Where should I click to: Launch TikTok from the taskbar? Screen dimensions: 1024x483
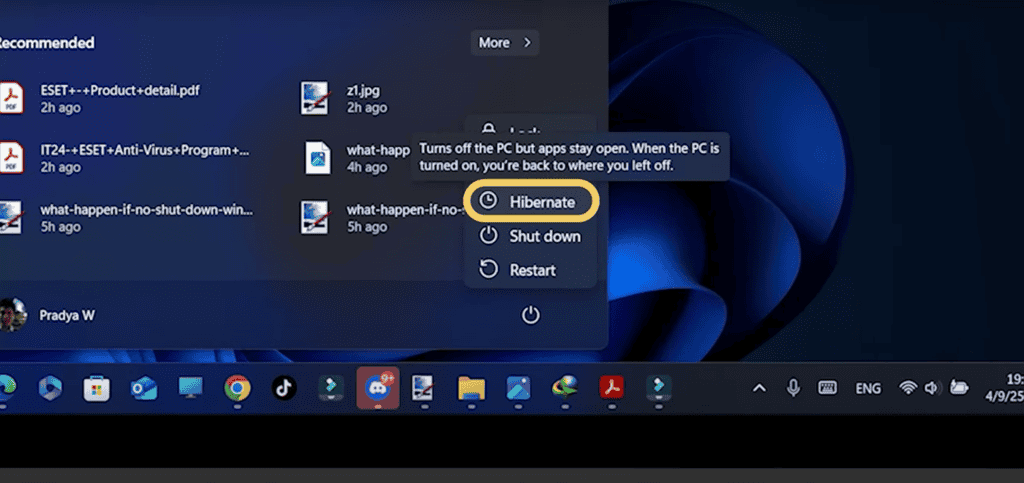284,388
